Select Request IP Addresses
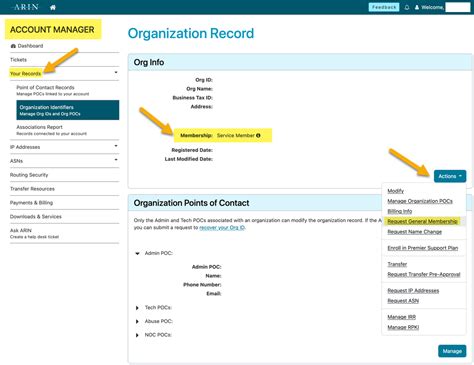 coord(413,291)
